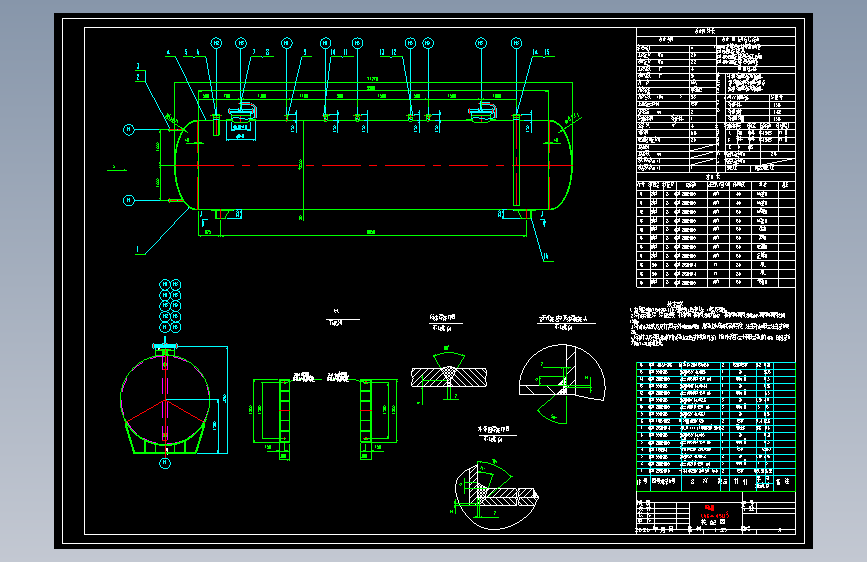Select the right elliptical head of the tank
Image resolution: width=867 pixels, height=562 pixels.
[x=561, y=165]
